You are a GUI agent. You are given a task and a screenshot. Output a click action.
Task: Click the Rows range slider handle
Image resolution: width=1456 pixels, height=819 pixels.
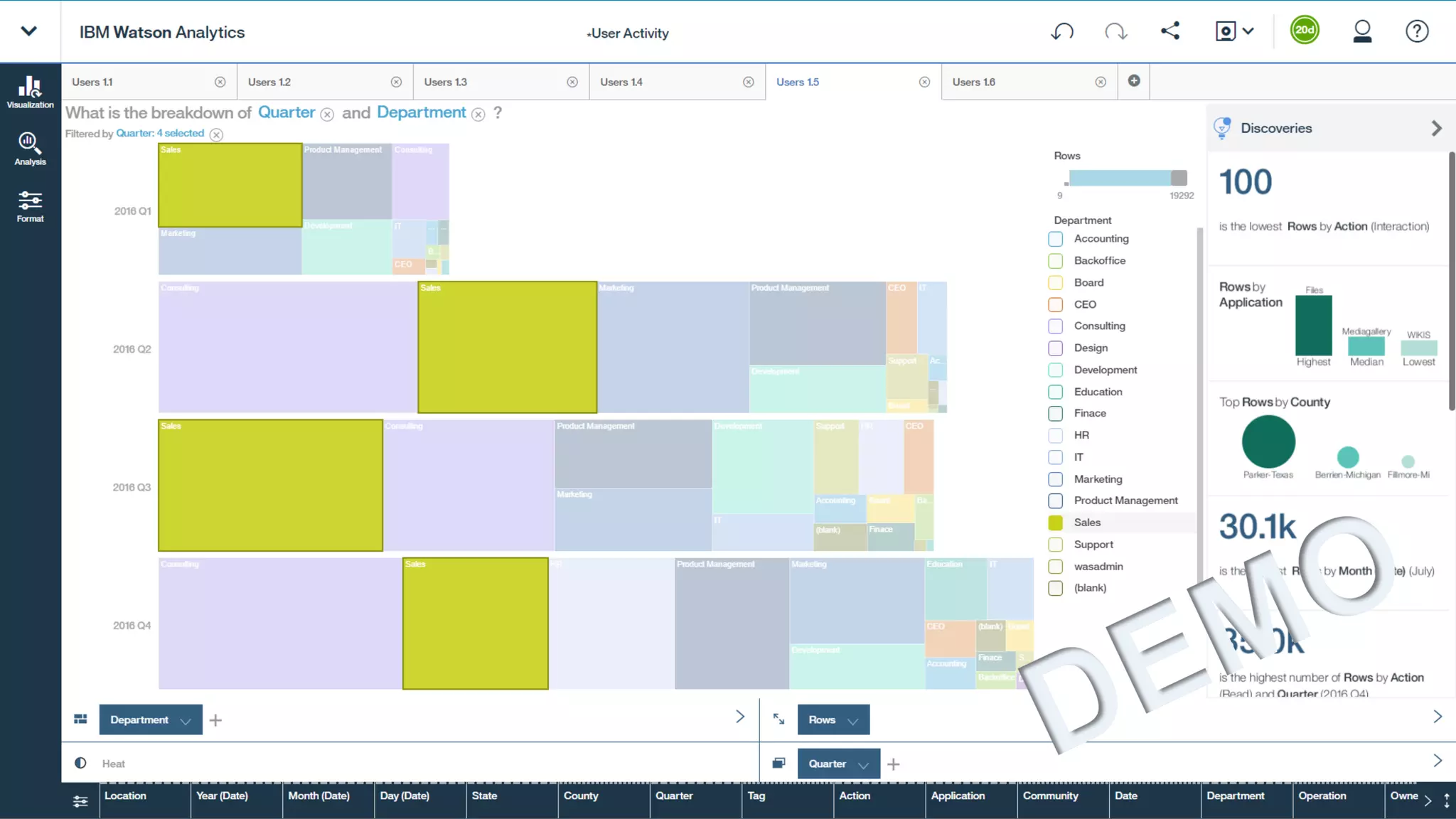coord(1179,178)
